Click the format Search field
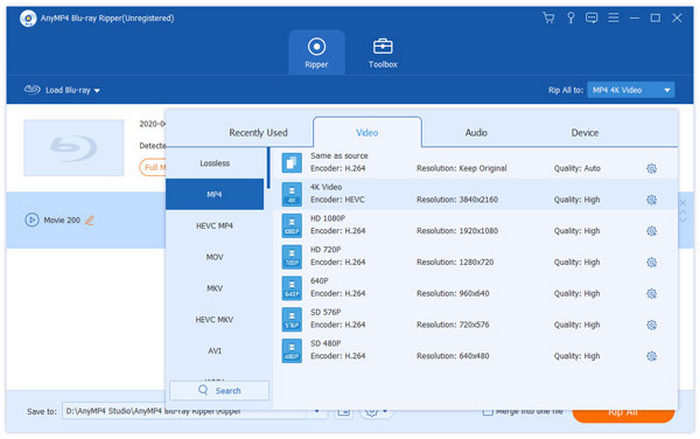Image resolution: width=700 pixels, height=439 pixels. click(219, 390)
